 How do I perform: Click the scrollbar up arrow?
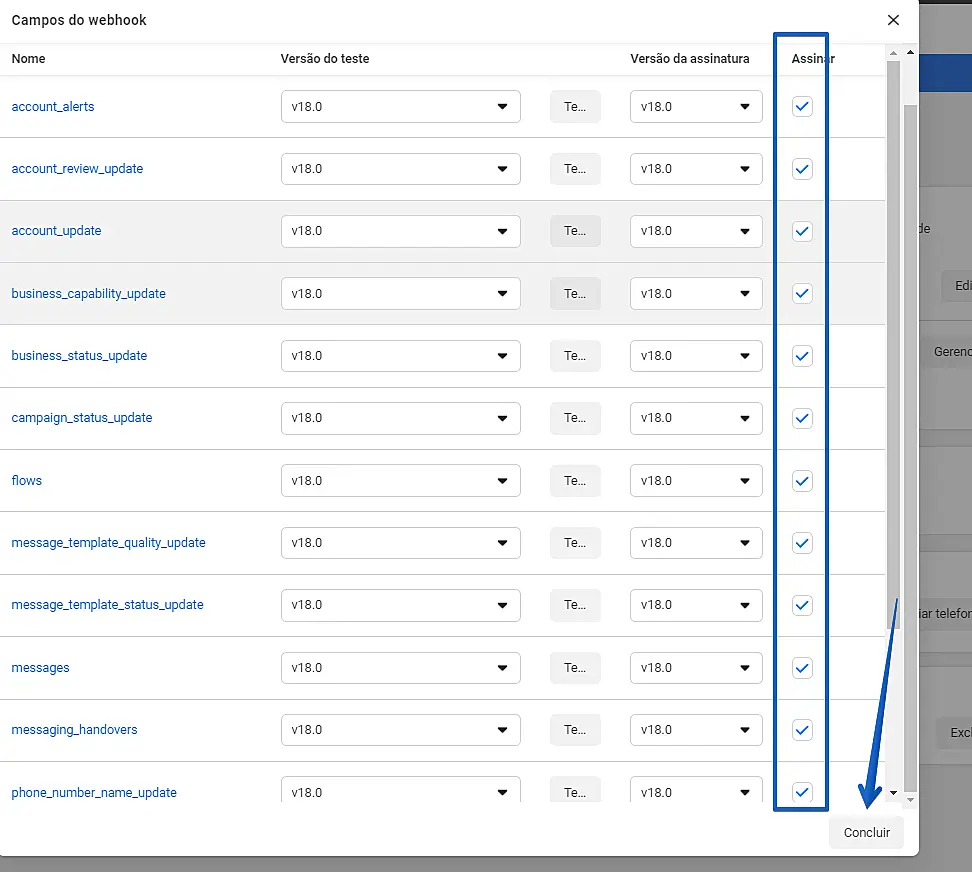909,53
